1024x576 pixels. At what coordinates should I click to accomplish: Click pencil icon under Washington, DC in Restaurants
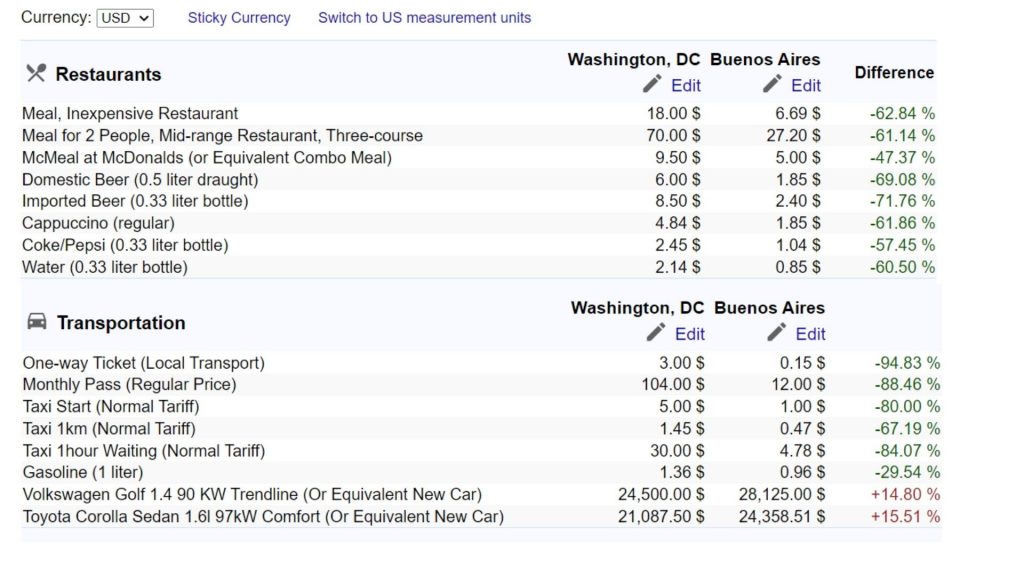click(x=653, y=84)
